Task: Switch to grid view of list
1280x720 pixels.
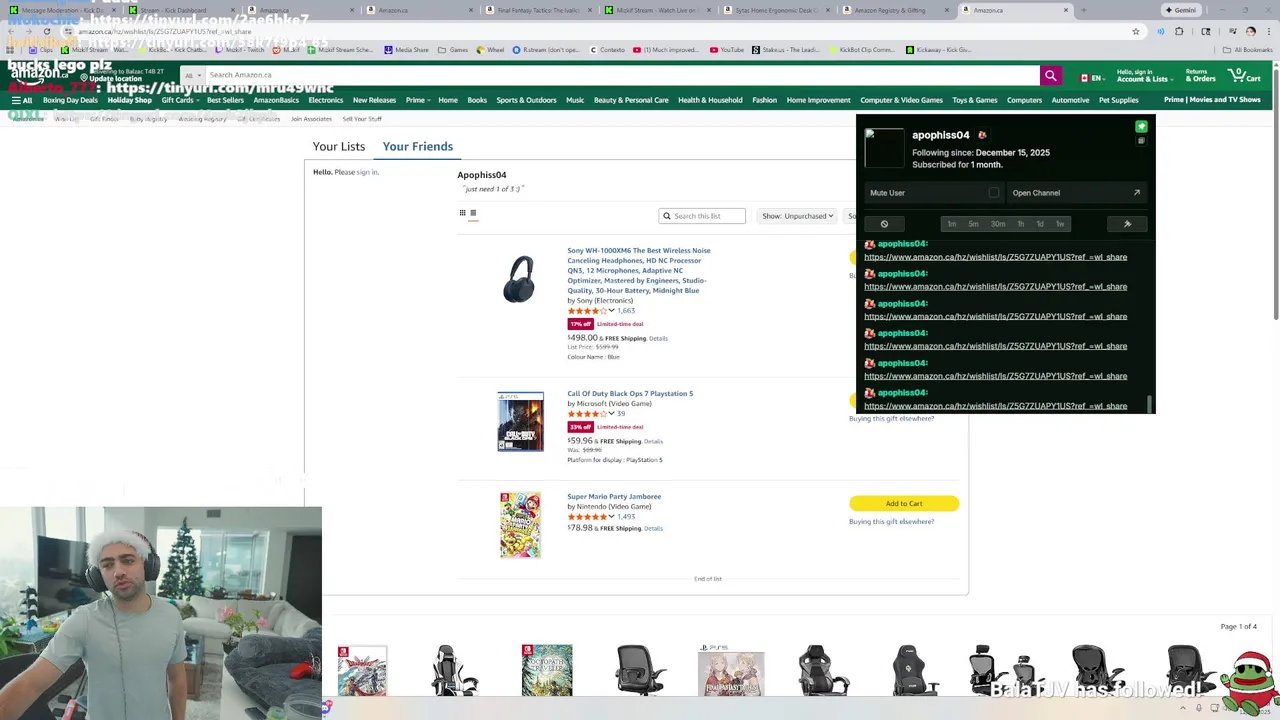Action: [462, 212]
